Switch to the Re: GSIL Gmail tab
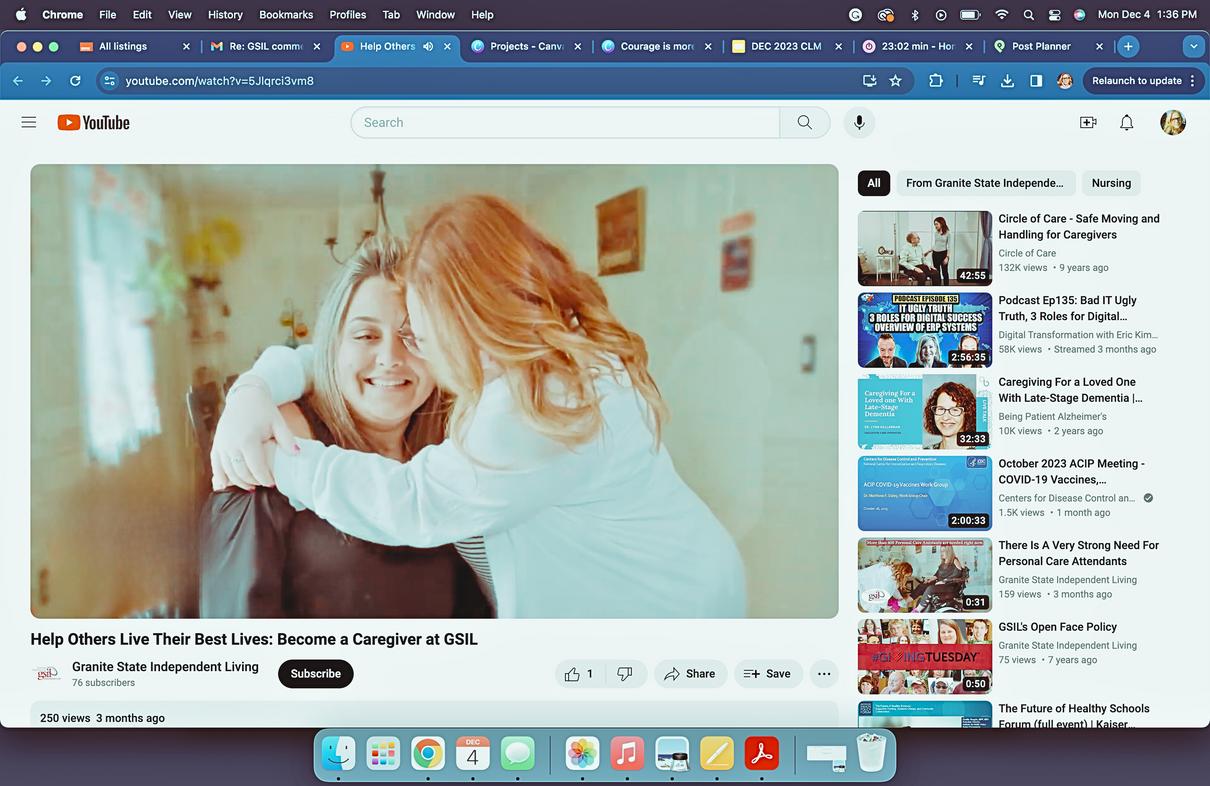 point(266,46)
